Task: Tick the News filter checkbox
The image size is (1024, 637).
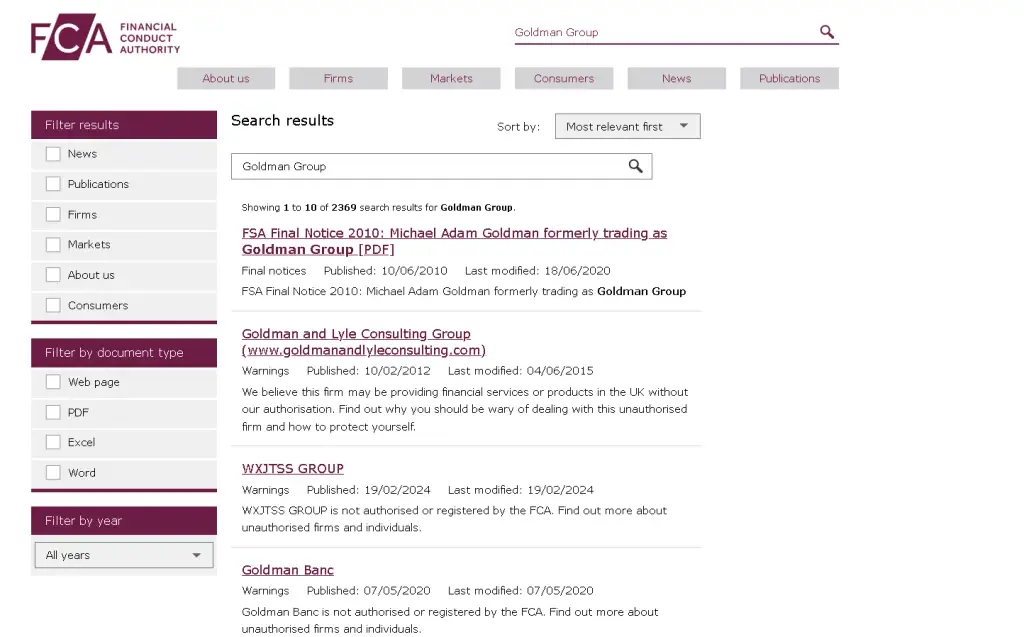Action: (x=53, y=154)
